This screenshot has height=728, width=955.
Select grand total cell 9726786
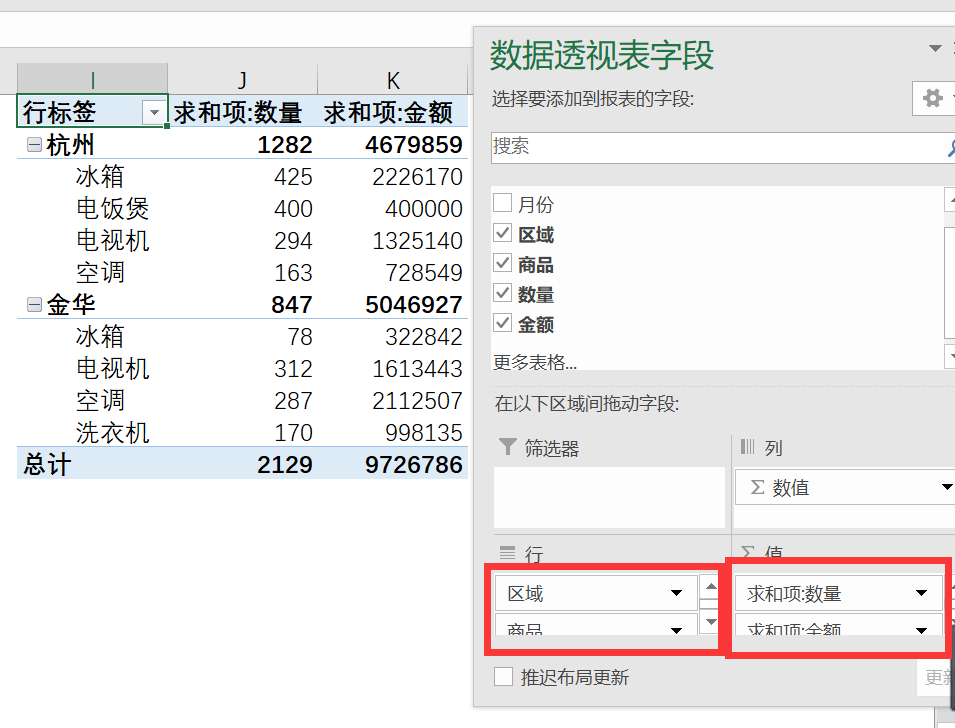[414, 464]
